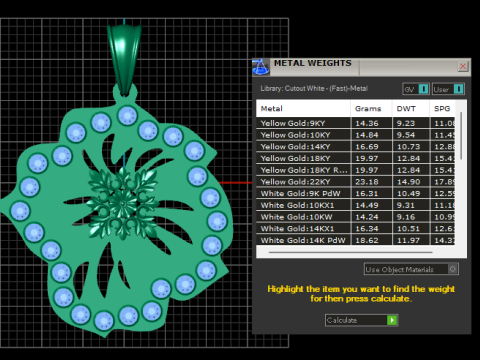
Task: Click the 16.69 grams value
Action: pyautogui.click(x=367, y=147)
